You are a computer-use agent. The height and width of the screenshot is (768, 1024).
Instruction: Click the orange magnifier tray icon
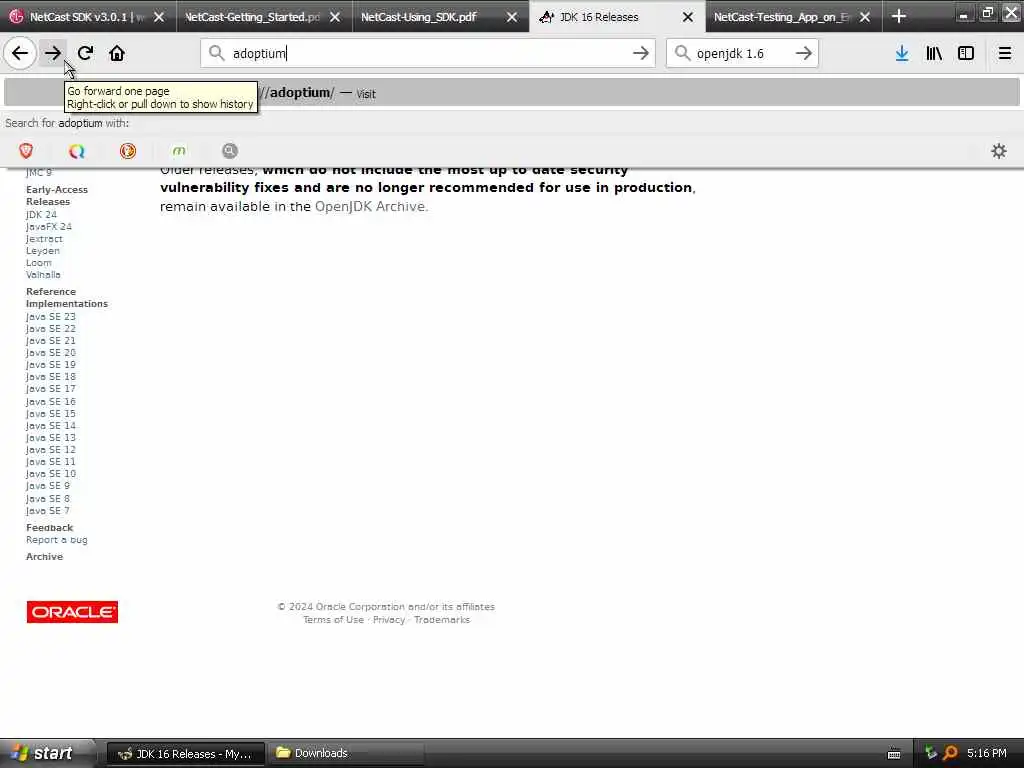click(951, 753)
